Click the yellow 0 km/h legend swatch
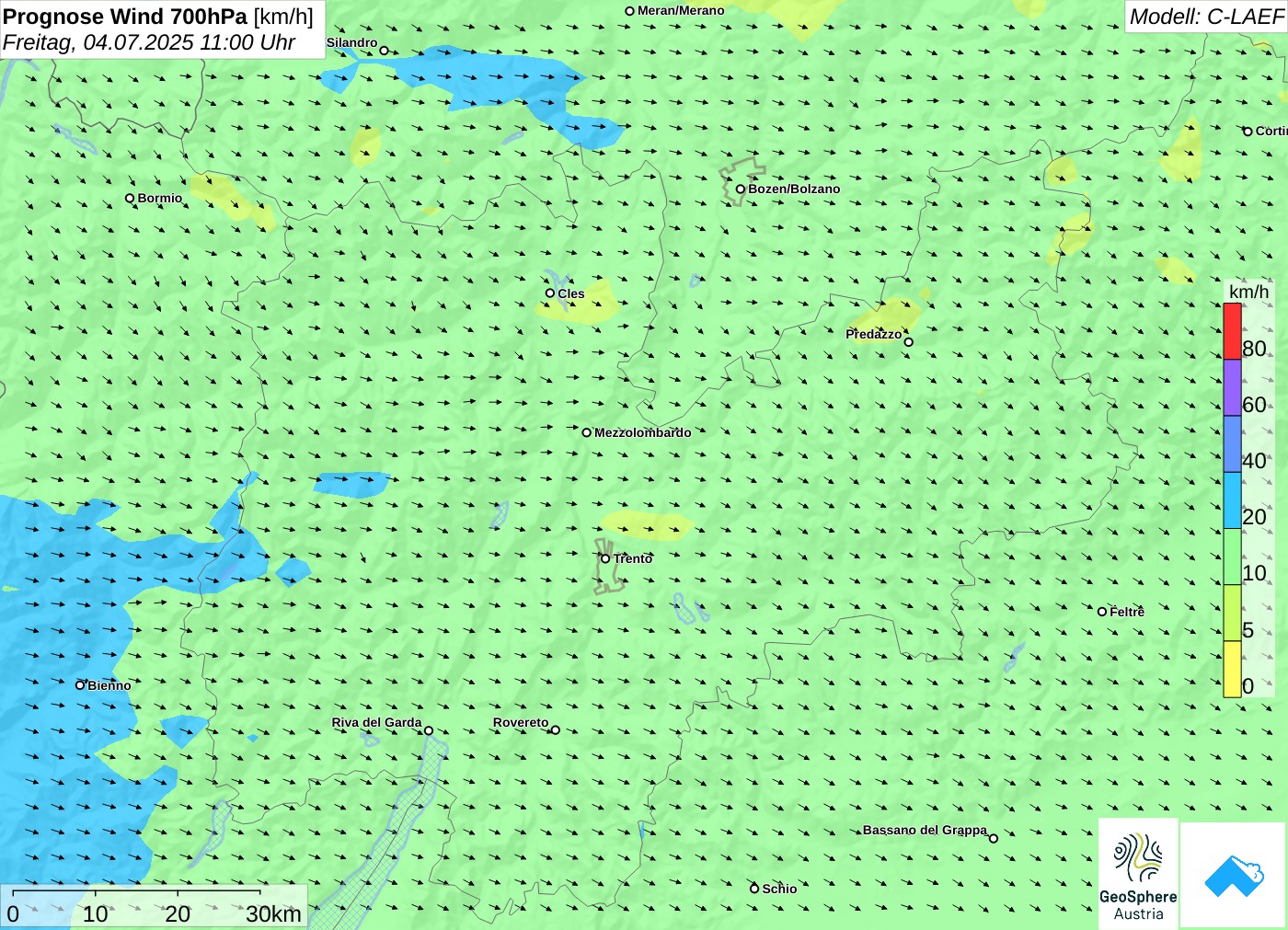The width and height of the screenshot is (1288, 930). point(1232,669)
